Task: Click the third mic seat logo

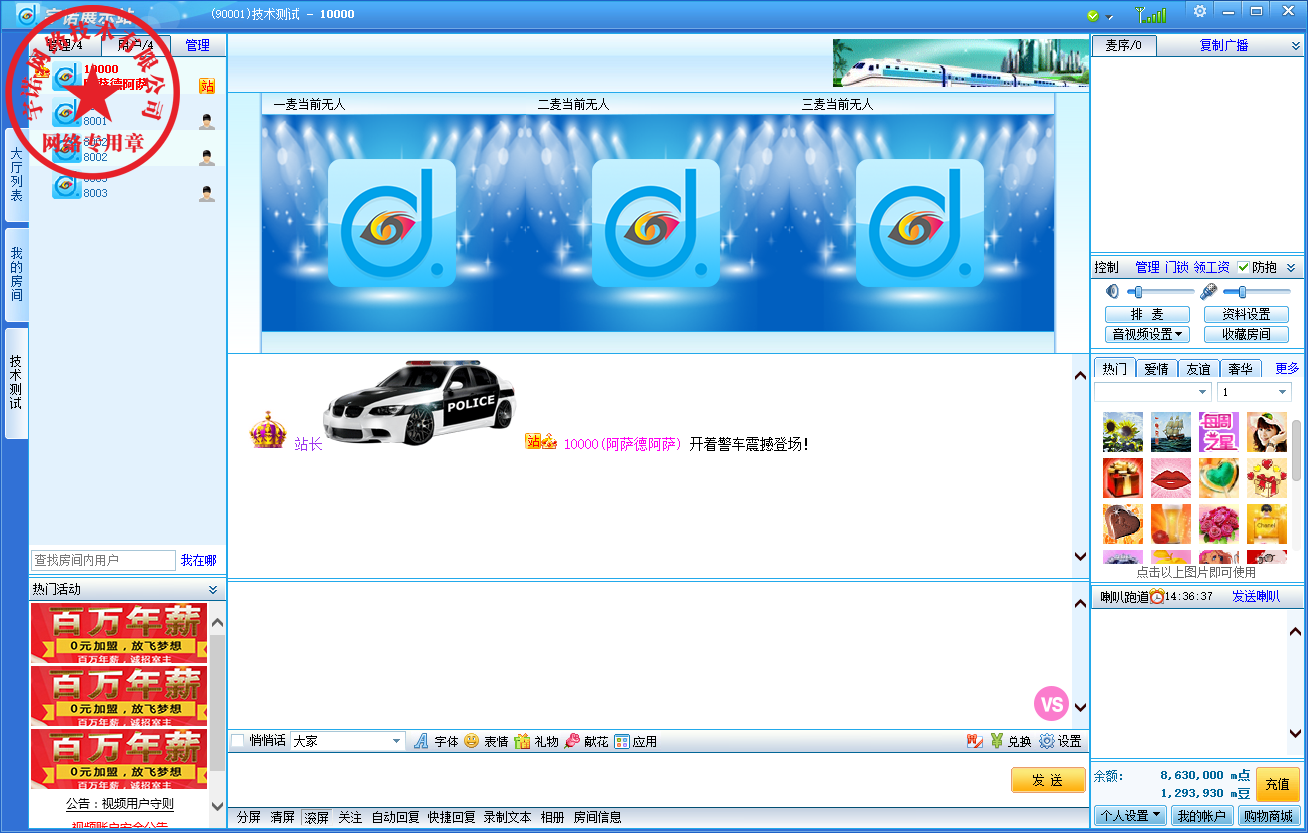Action: pos(920,223)
